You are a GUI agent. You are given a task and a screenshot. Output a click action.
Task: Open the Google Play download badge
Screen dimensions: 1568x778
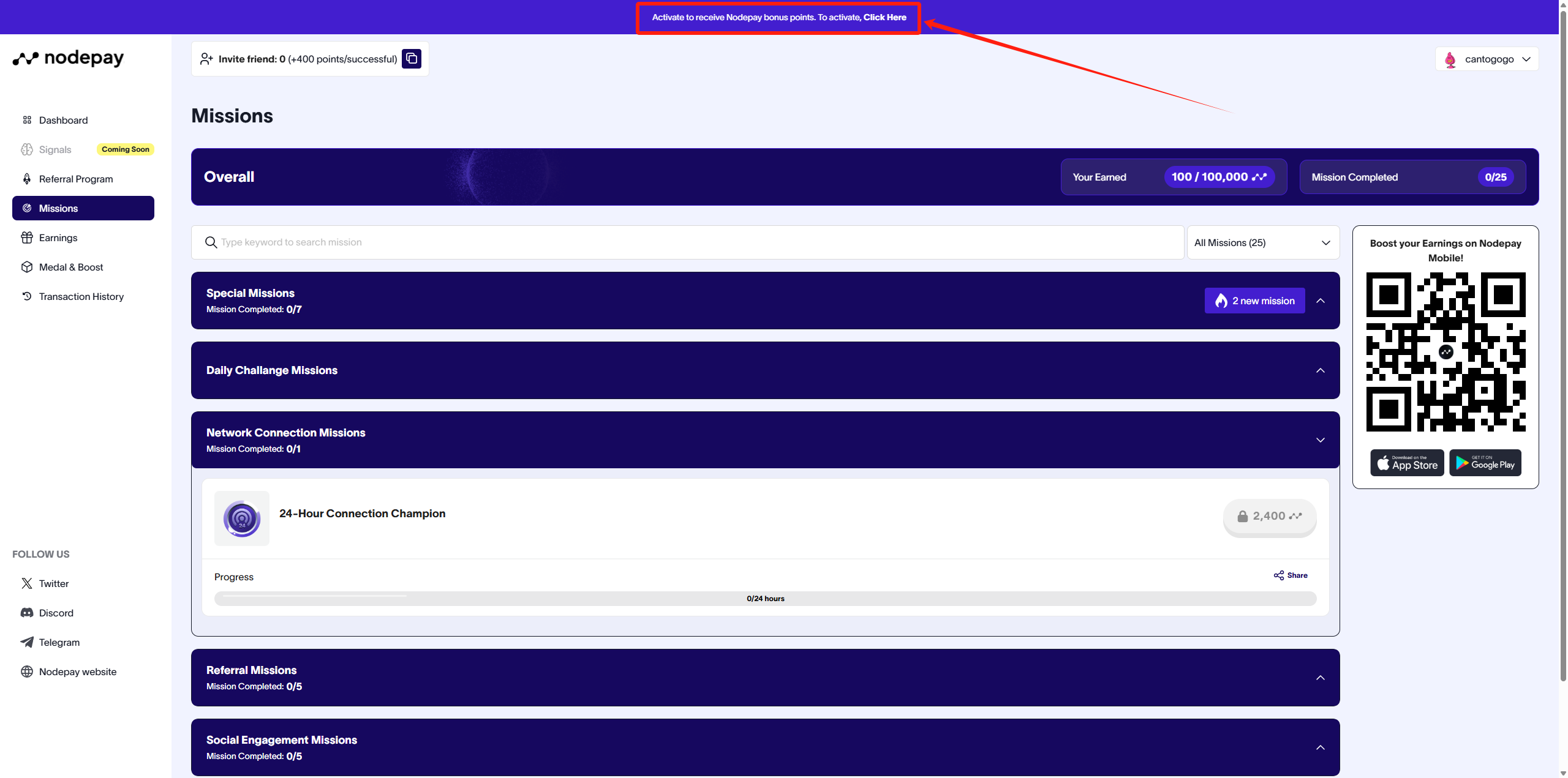coord(1485,463)
